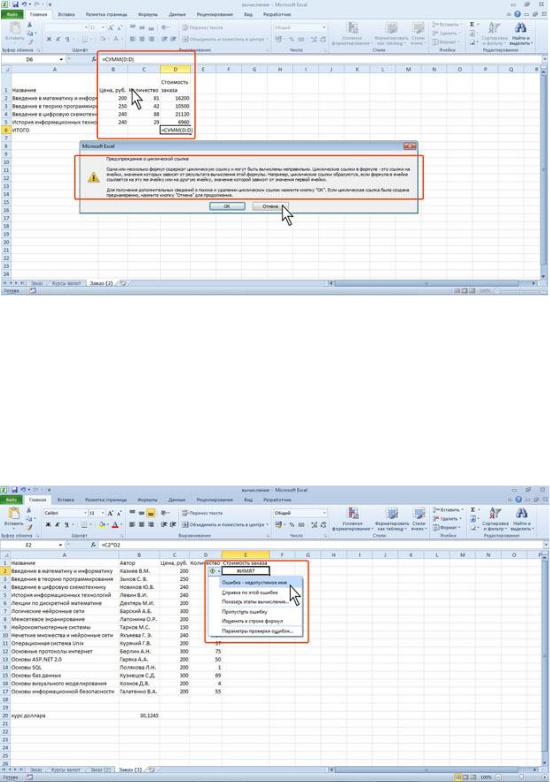Click the upper Excel horizontal scrollbar

pos(433,283)
